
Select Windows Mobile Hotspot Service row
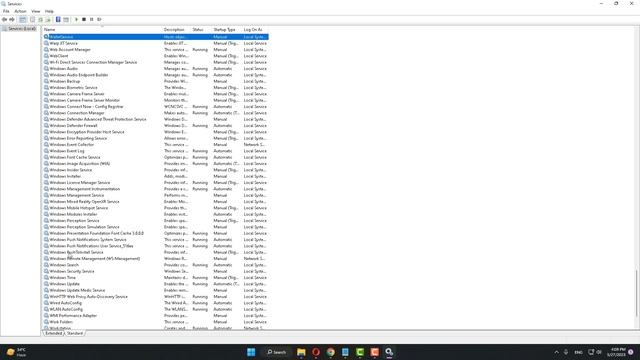[x=156, y=208]
